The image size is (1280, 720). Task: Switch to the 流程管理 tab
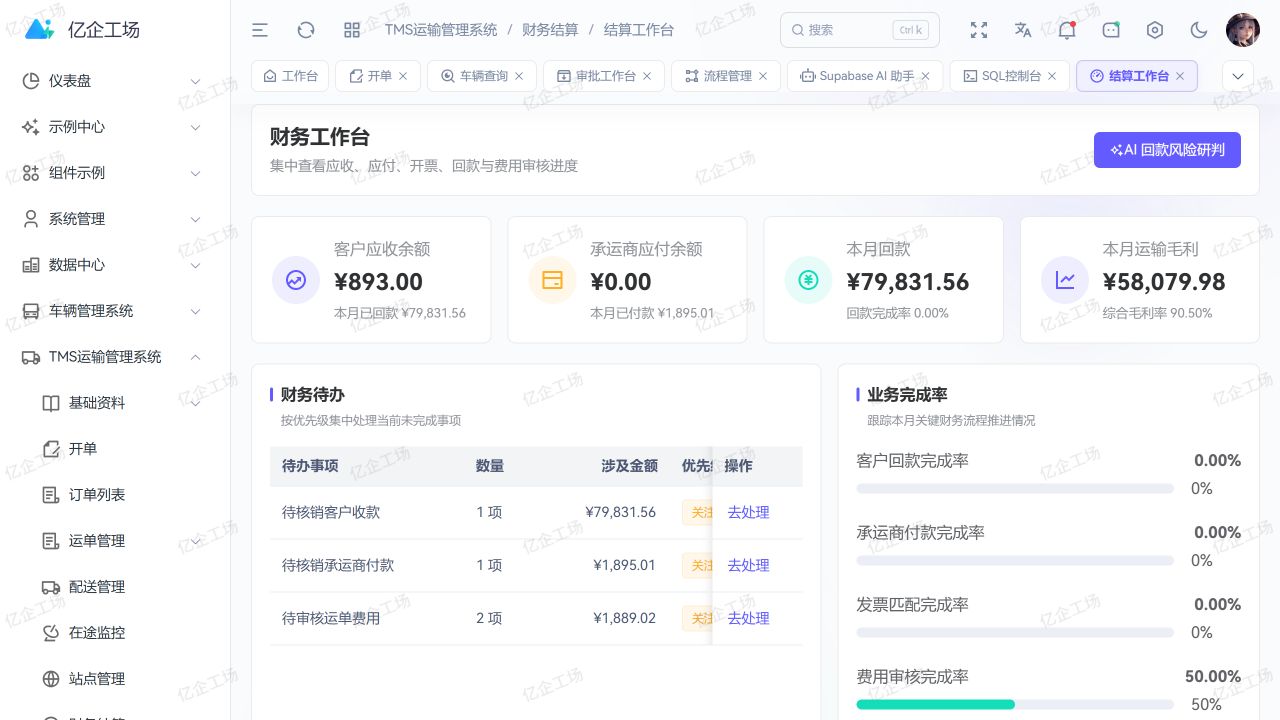(x=726, y=76)
